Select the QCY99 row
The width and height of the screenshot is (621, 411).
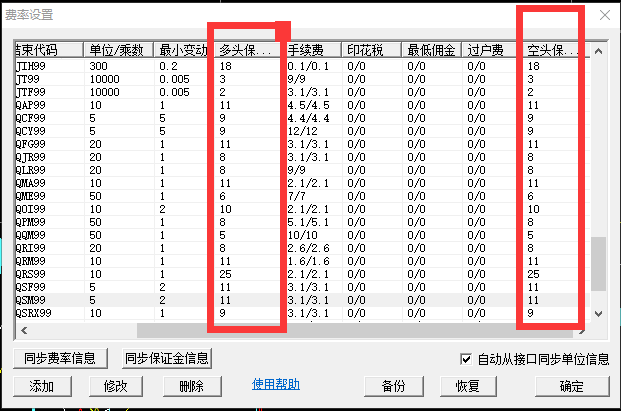pos(303,131)
